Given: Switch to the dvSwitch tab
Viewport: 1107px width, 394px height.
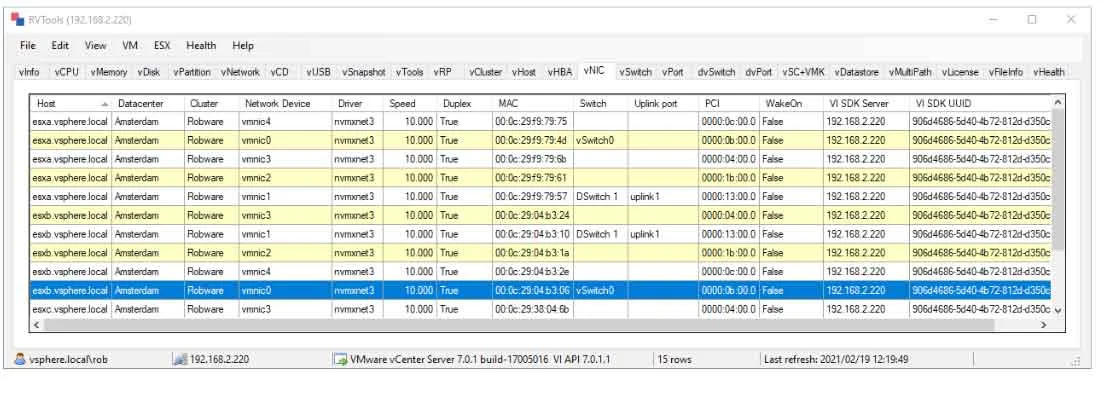Looking at the screenshot, I should 717,72.
